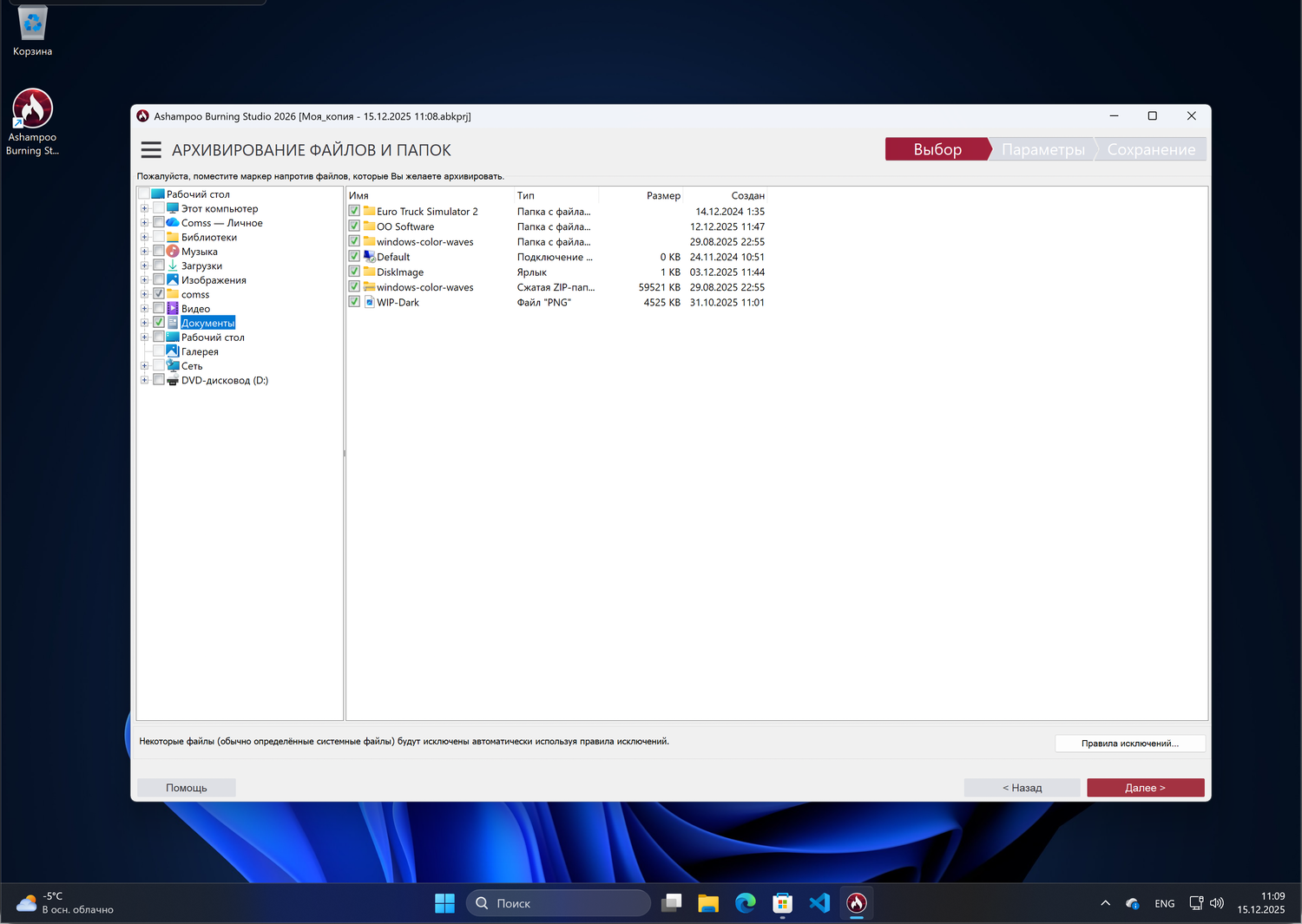This screenshot has height=924, width=1302.
Task: Click the DiskImage shortcut folder icon
Action: click(369, 272)
